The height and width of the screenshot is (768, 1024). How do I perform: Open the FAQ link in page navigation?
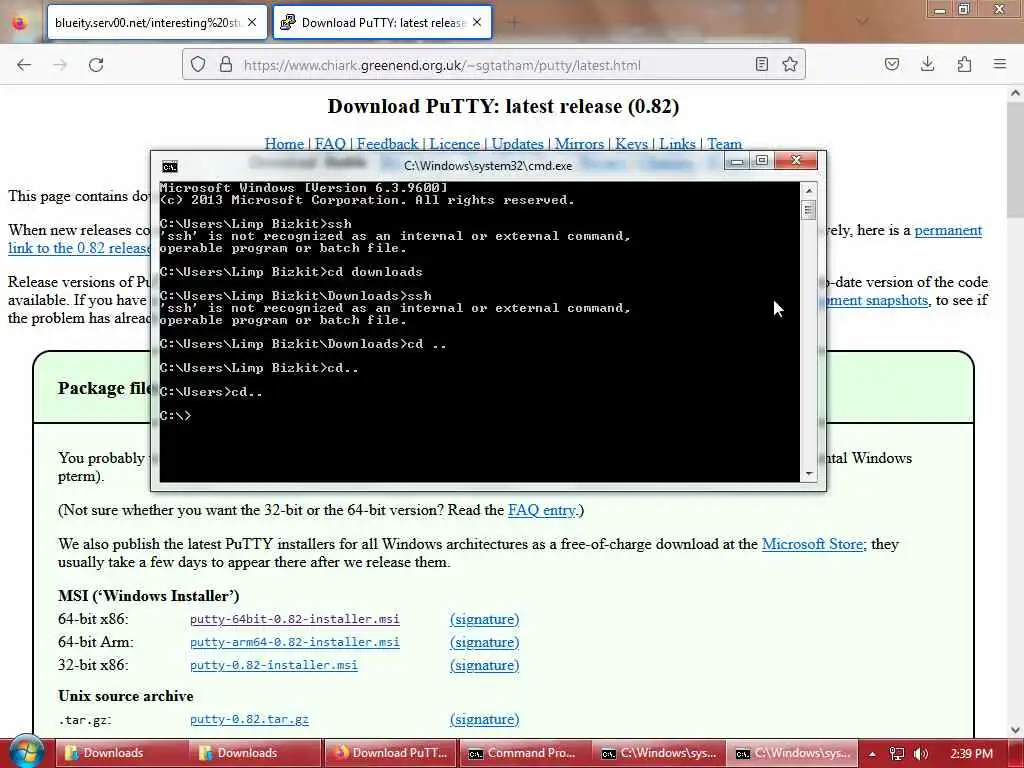(330, 144)
